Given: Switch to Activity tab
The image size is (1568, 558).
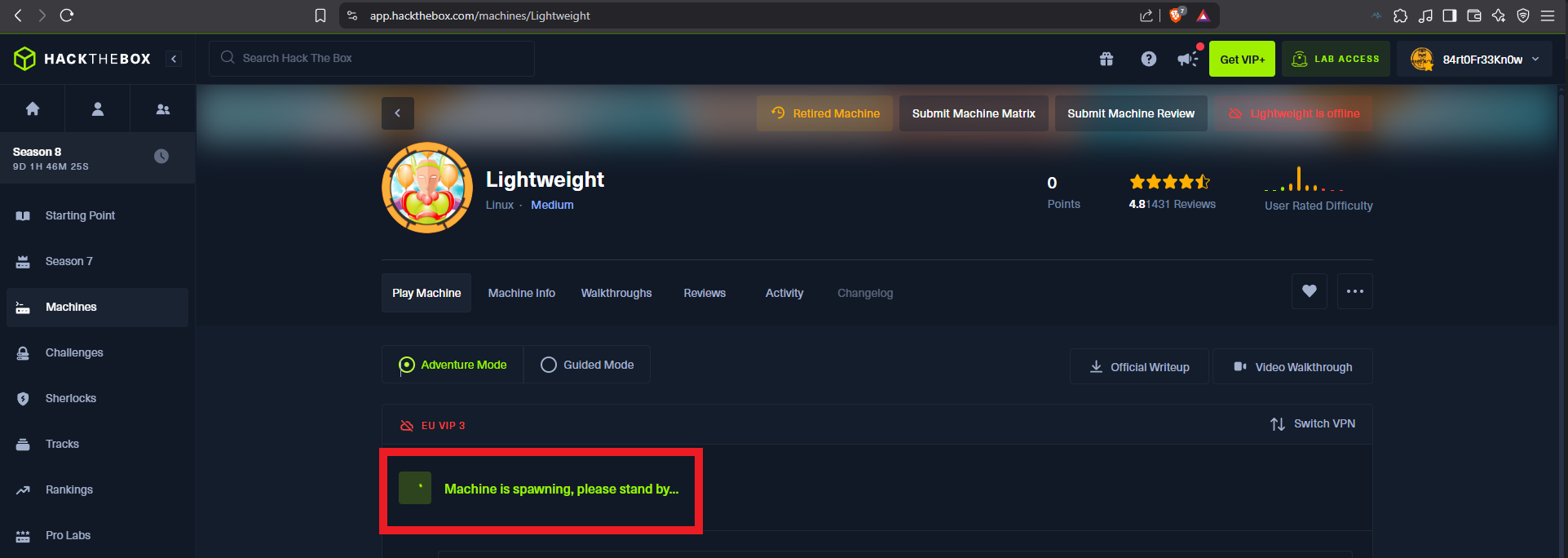Looking at the screenshot, I should [x=784, y=293].
